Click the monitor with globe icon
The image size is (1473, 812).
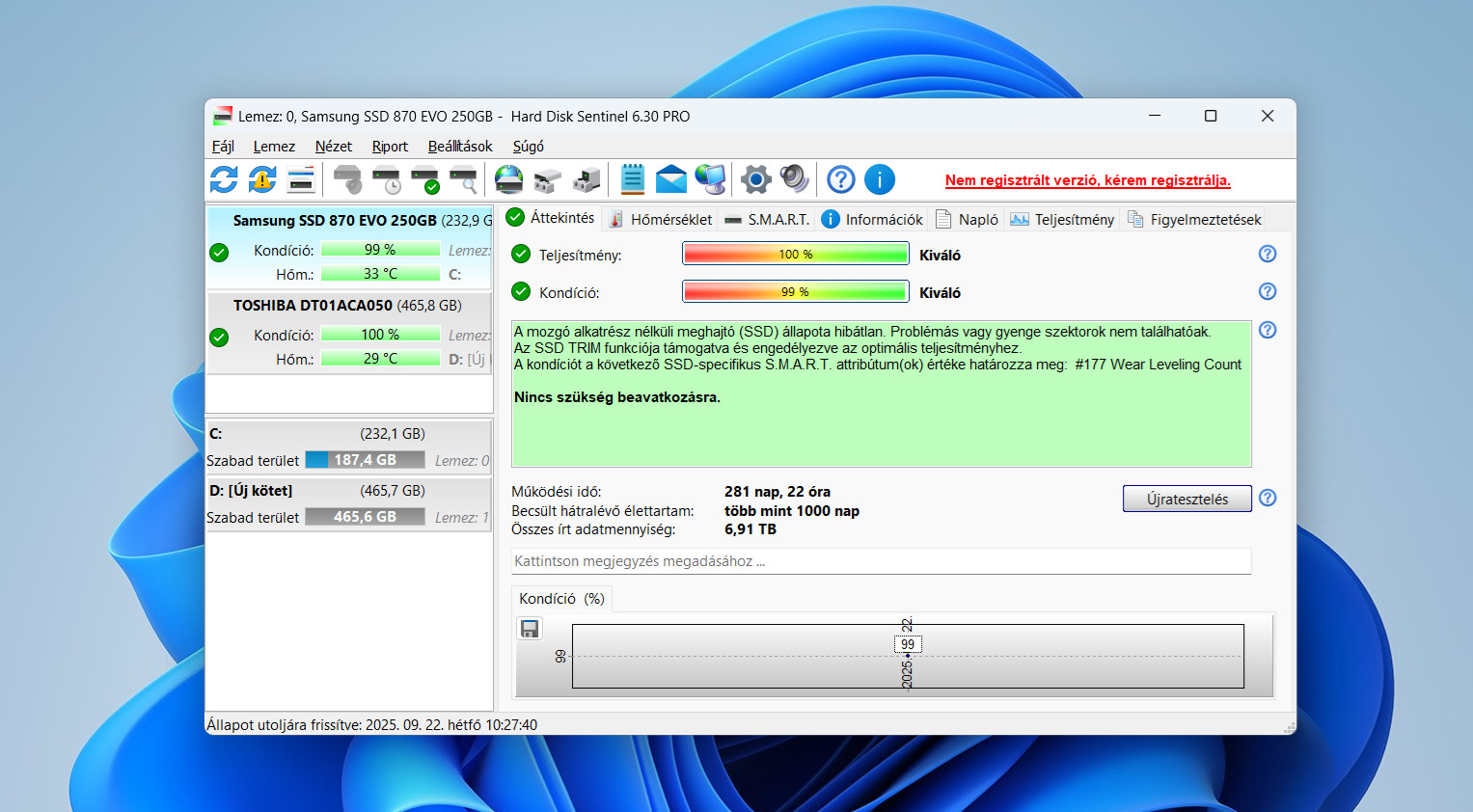[x=710, y=179]
